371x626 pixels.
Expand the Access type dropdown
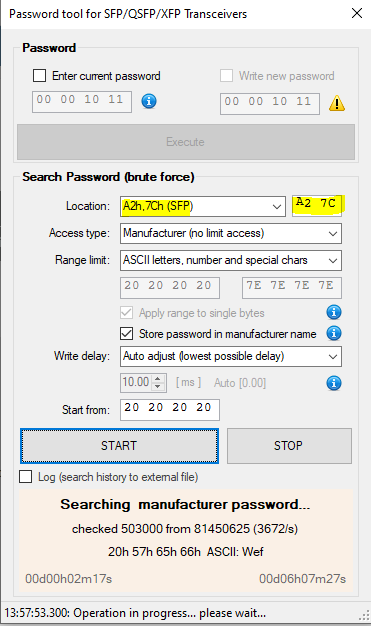pos(231,233)
